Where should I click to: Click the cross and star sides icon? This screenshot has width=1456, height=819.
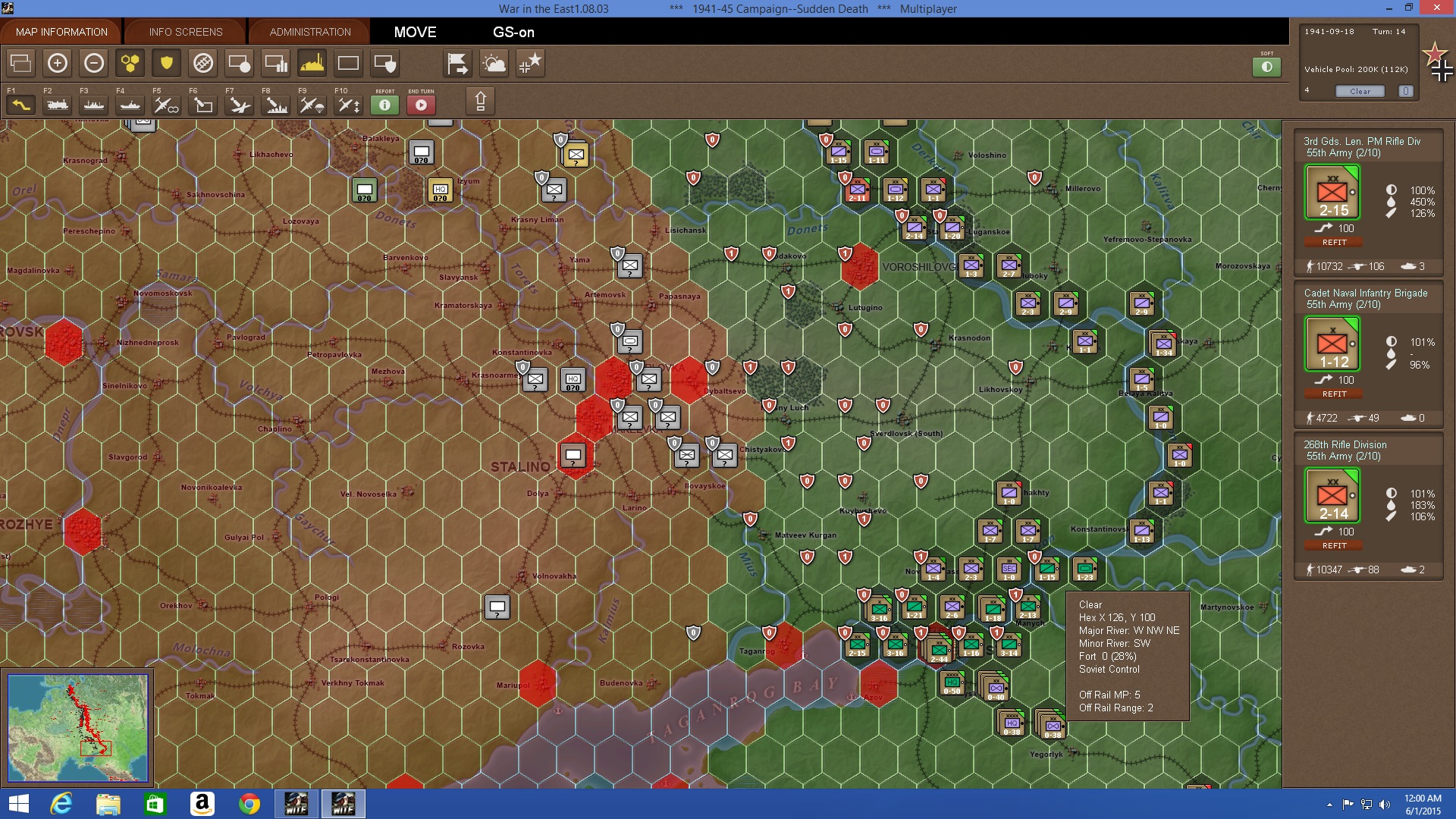tap(531, 63)
